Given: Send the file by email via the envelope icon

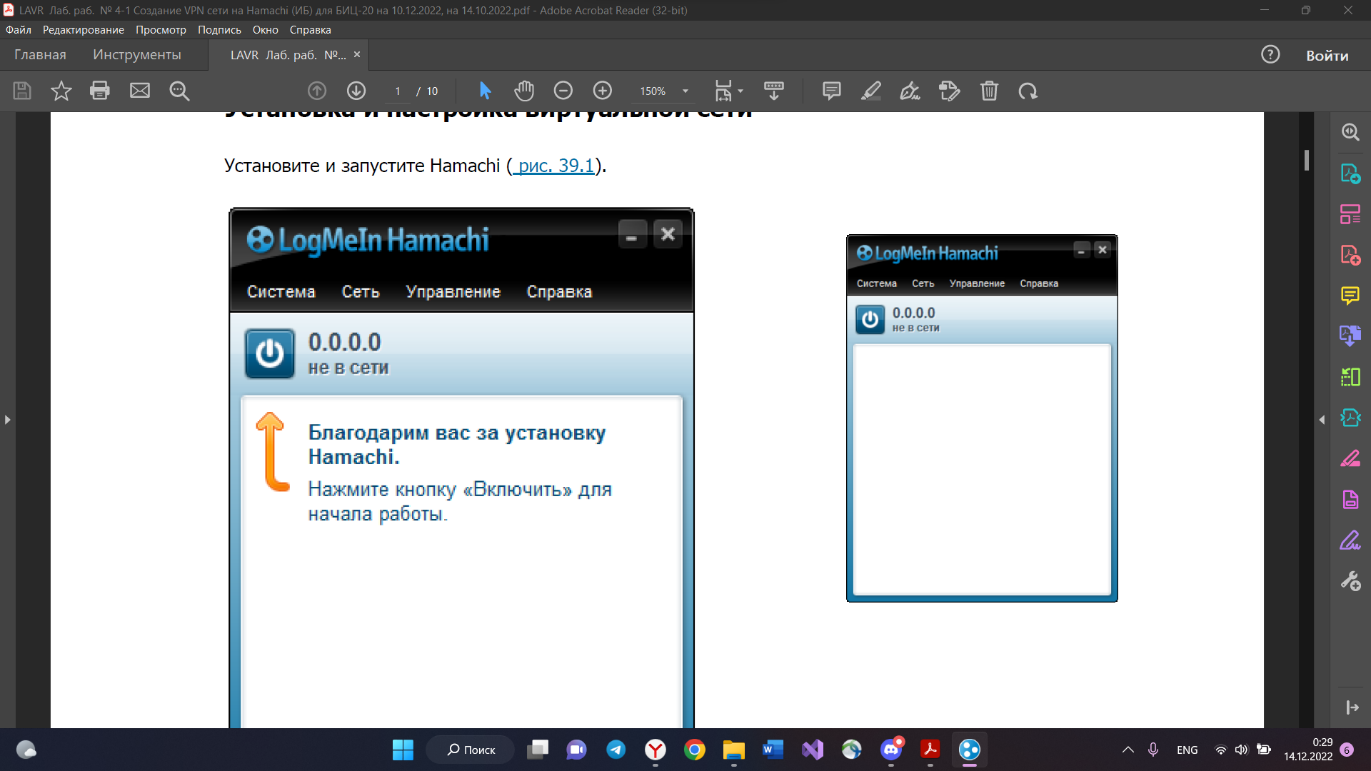Looking at the screenshot, I should pos(140,91).
